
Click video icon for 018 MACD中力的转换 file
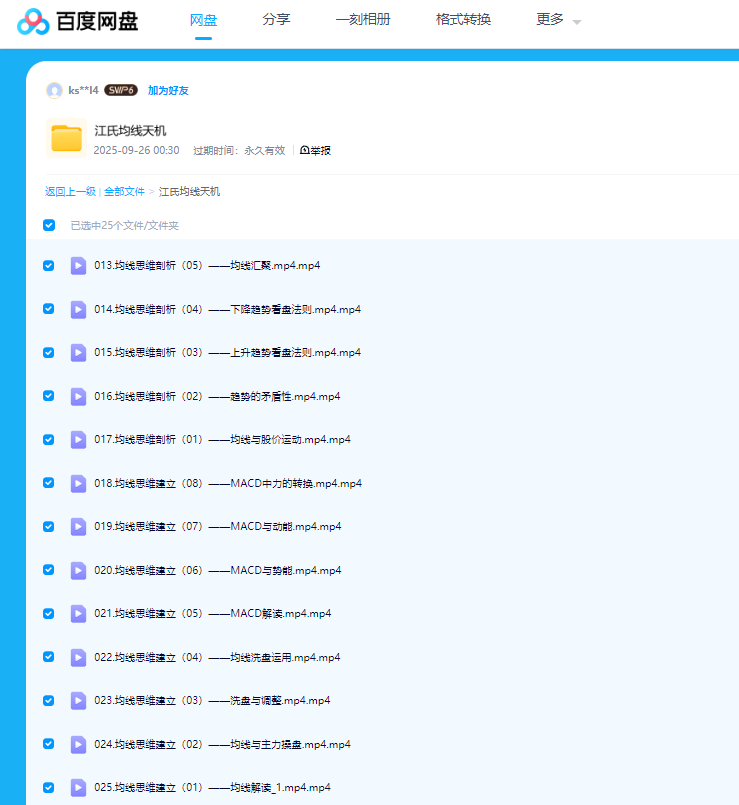click(78, 483)
